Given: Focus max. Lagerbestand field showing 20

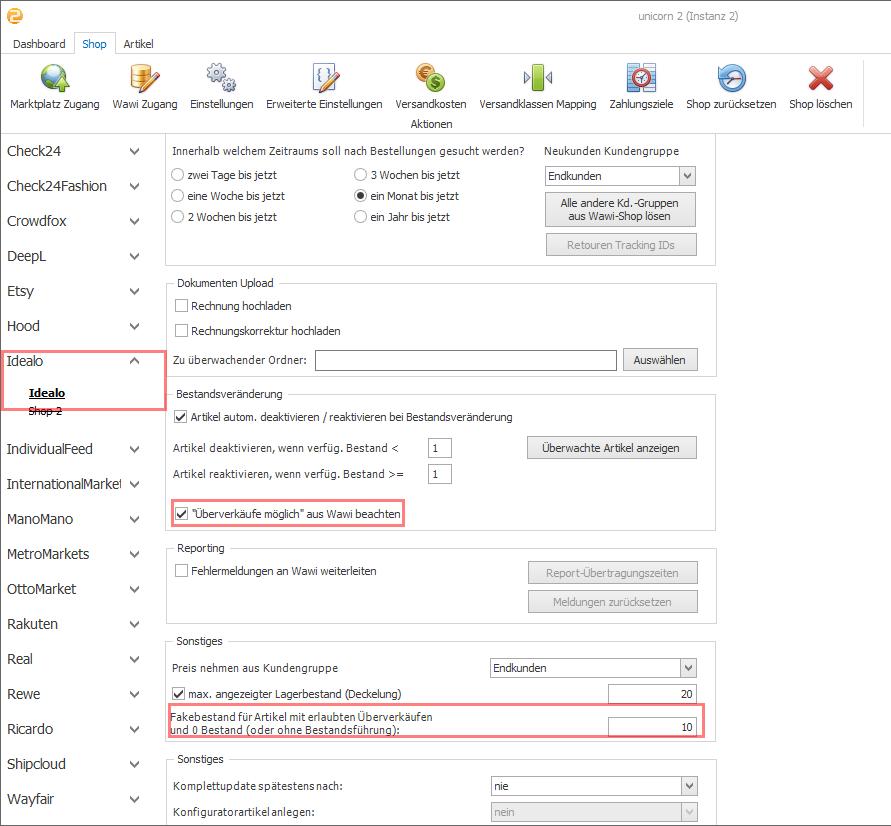Looking at the screenshot, I should (652, 694).
